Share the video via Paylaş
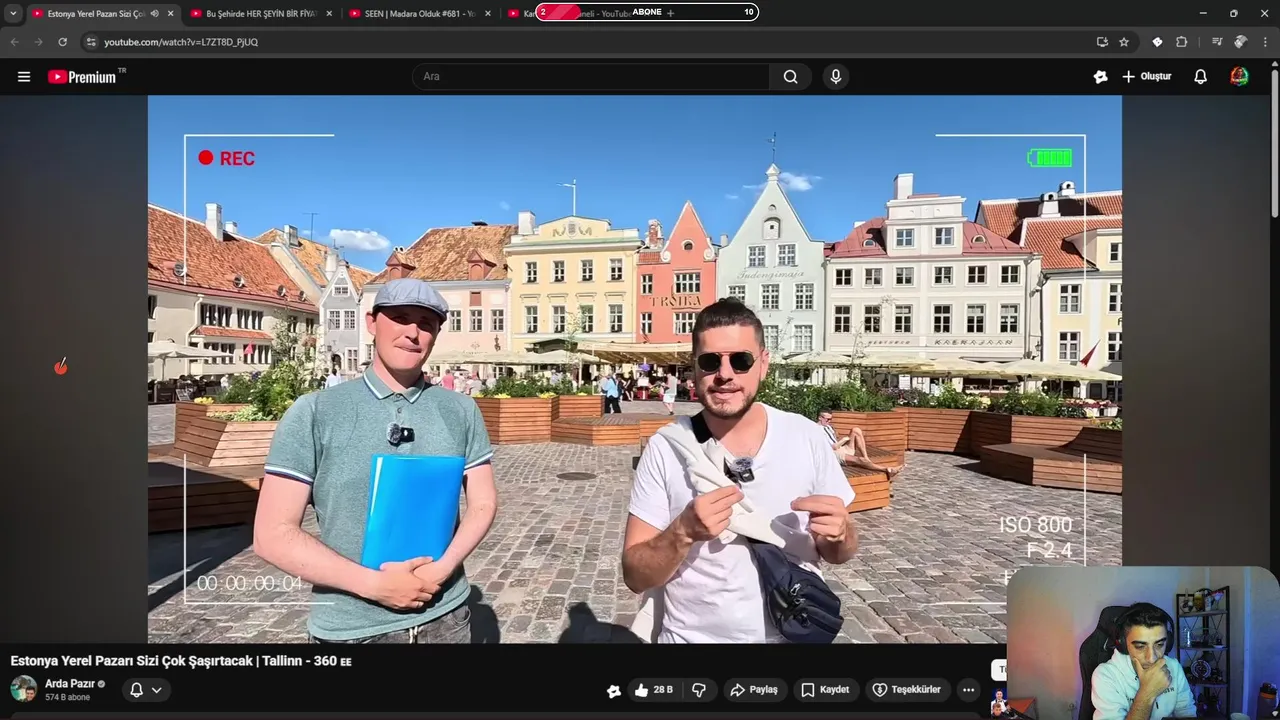The image size is (1280, 720). (x=754, y=690)
